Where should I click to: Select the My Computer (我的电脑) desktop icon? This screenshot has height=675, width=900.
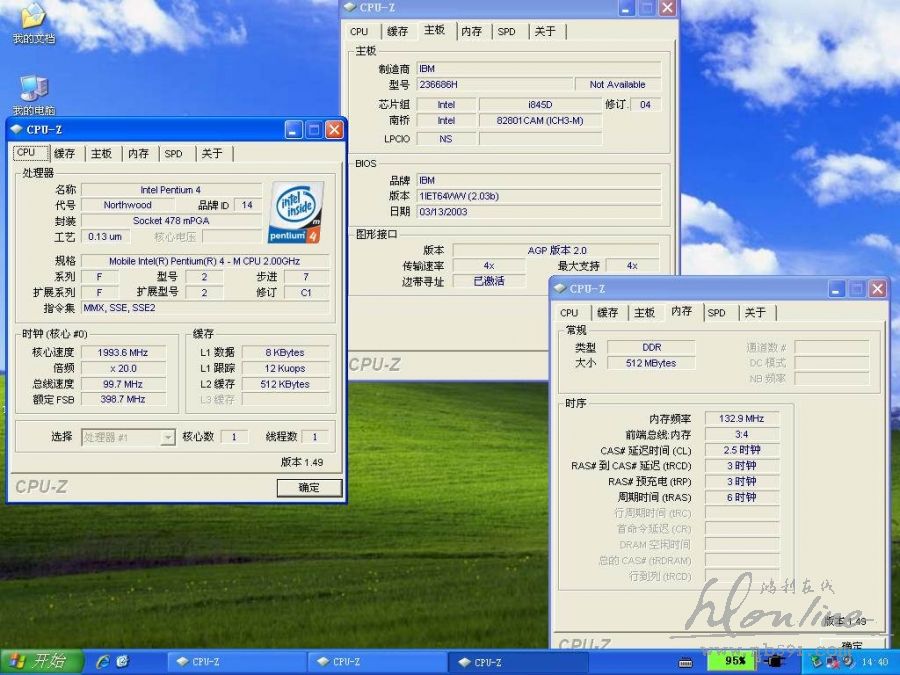33,90
